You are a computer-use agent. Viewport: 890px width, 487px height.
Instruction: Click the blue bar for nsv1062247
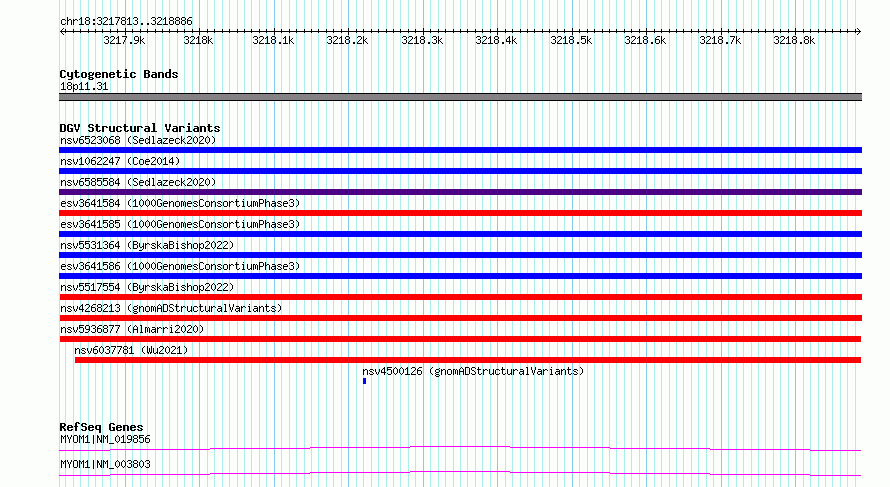point(460,171)
